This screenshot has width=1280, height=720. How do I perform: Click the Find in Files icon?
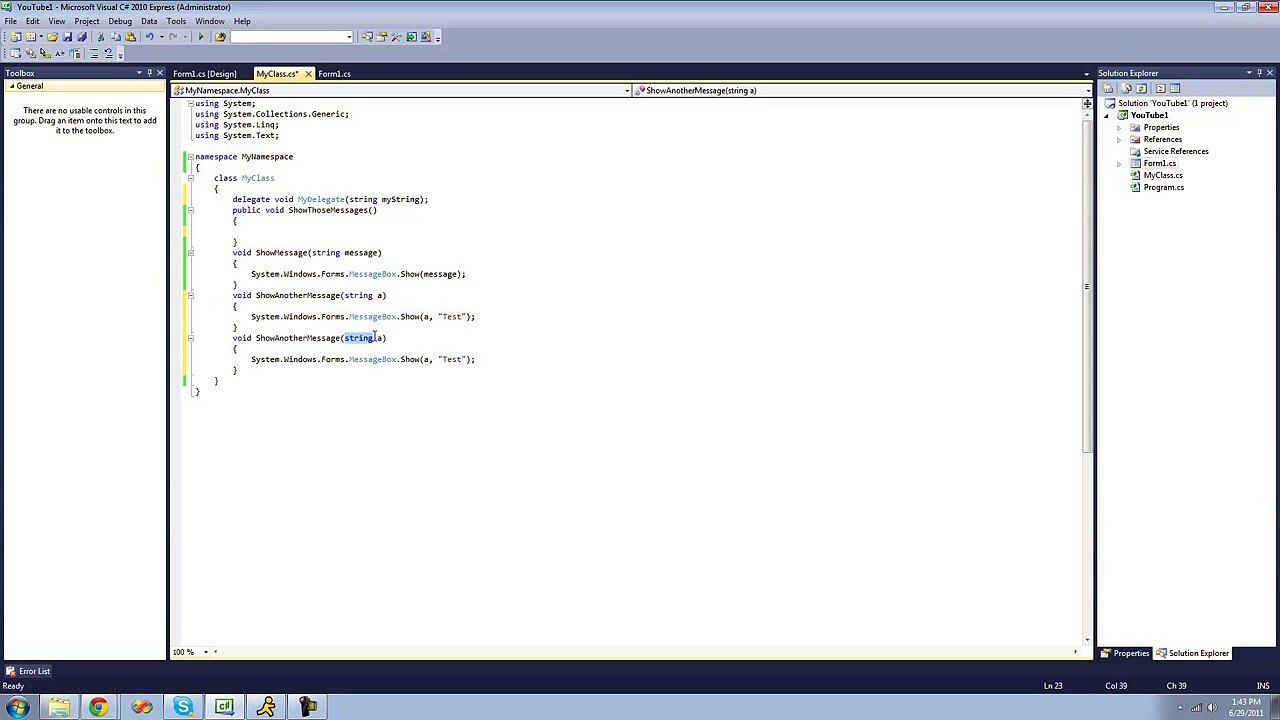pos(220,37)
